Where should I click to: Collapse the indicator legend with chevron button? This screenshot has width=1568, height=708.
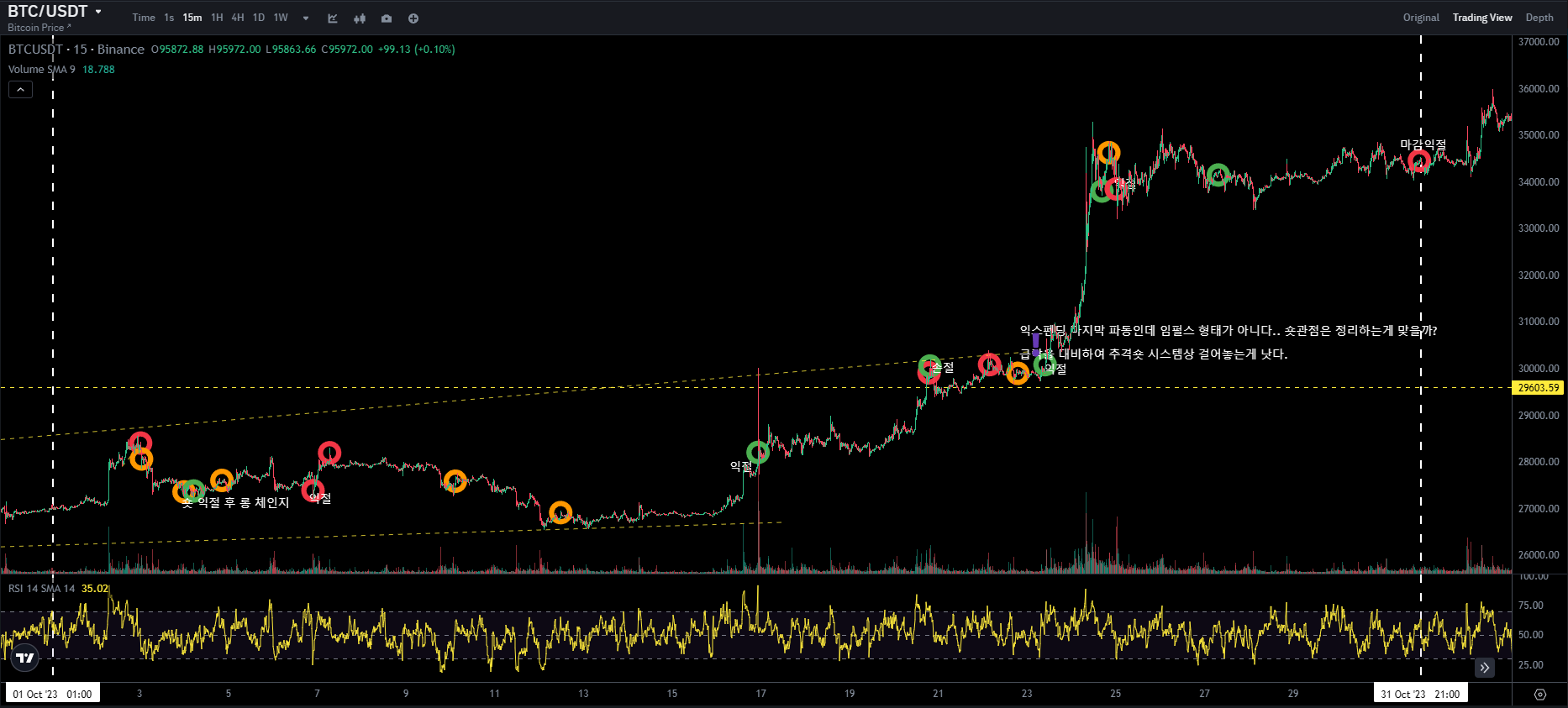20,89
